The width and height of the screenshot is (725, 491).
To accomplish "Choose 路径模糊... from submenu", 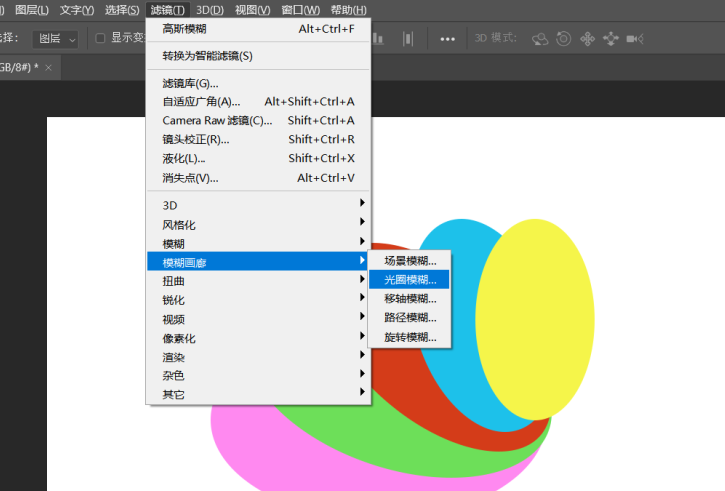I will 409,318.
